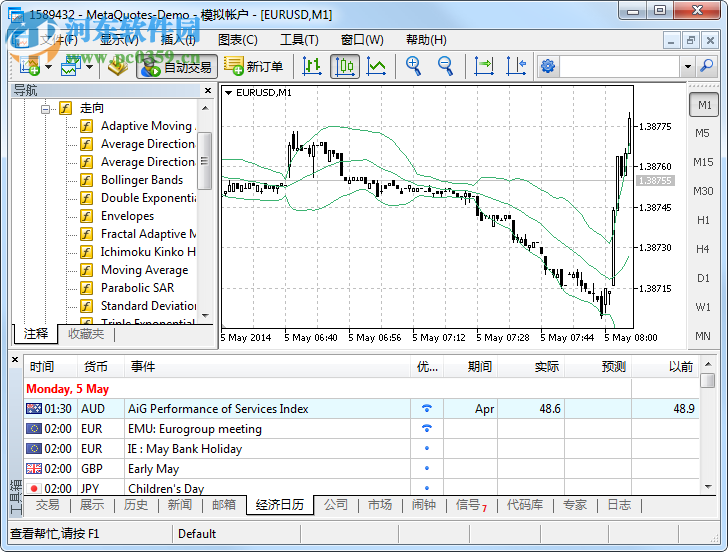728x552 pixels.
Task: Open the 代码库 code base tab
Action: coord(525,505)
